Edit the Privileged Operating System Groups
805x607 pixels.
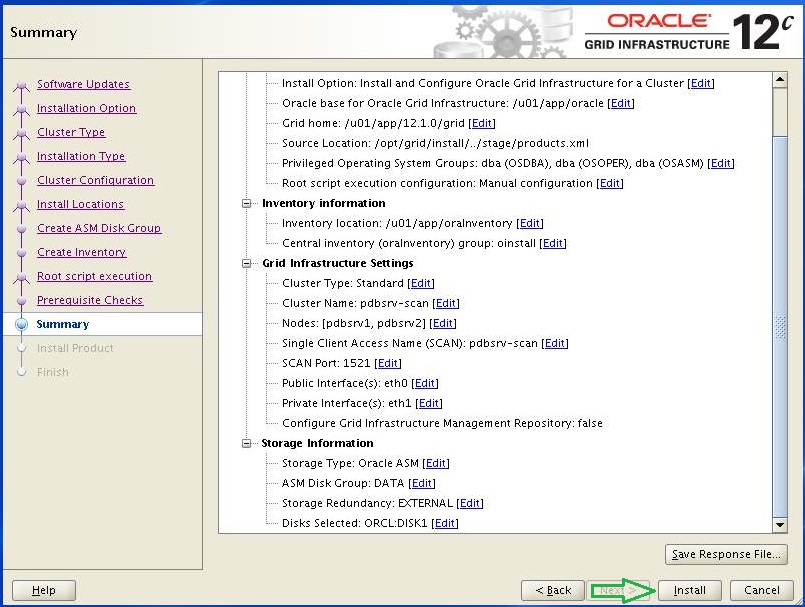click(x=721, y=163)
